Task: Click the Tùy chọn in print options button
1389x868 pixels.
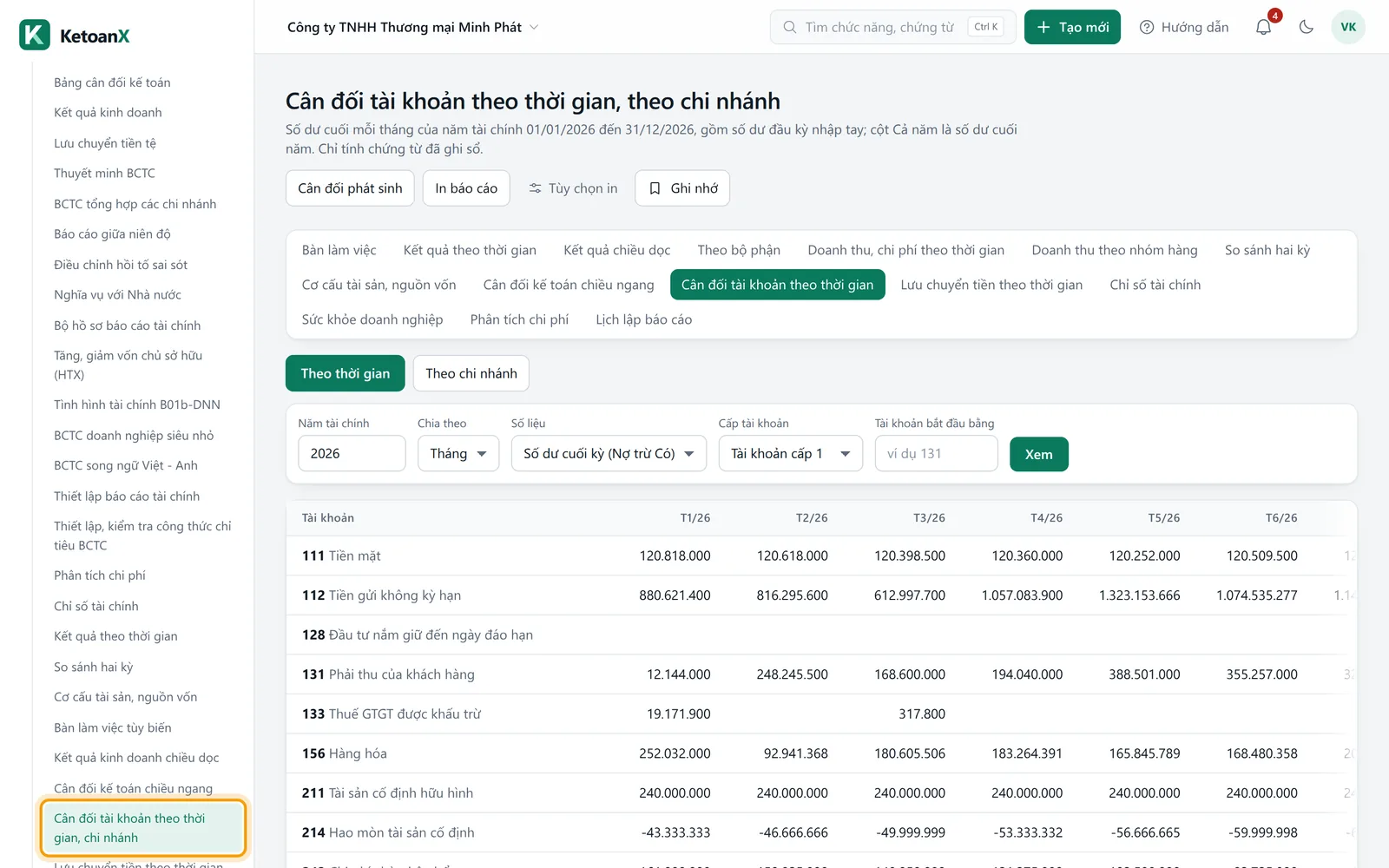Action: 573,188
